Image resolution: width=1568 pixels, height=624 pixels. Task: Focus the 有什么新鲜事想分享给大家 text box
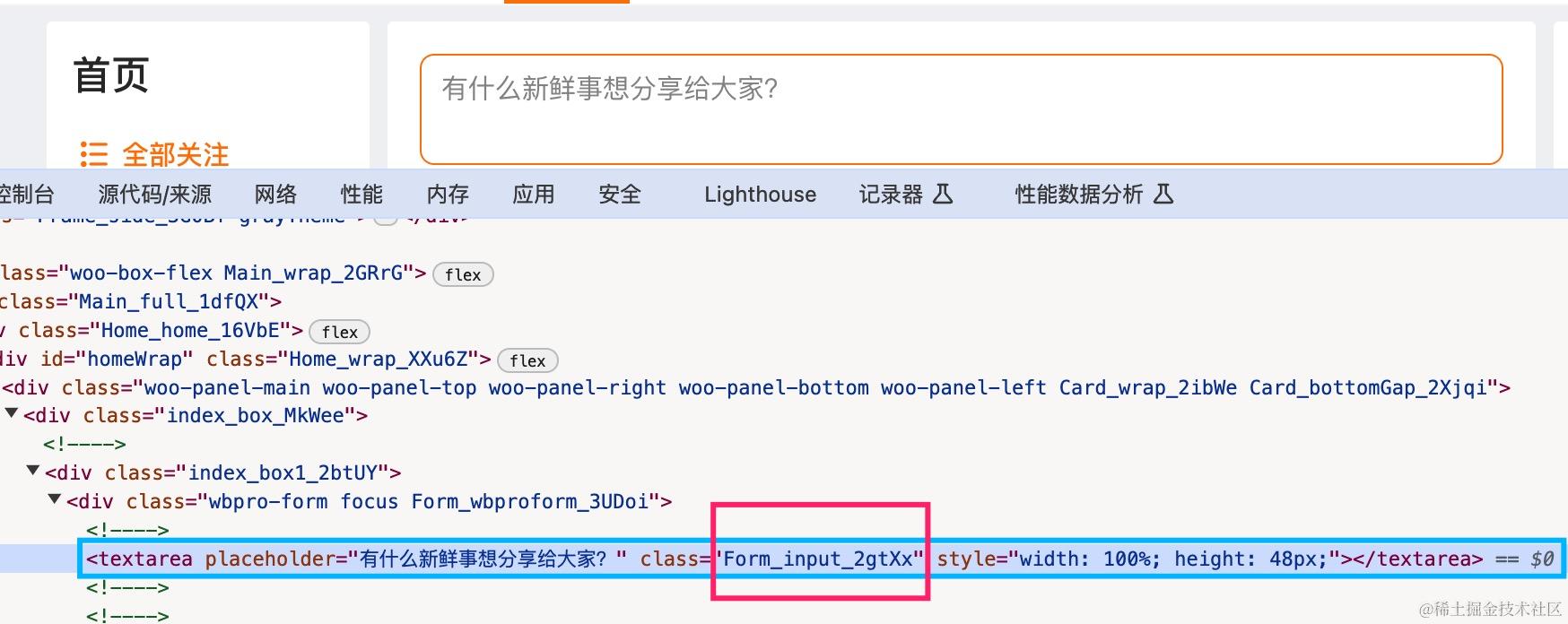(961, 109)
